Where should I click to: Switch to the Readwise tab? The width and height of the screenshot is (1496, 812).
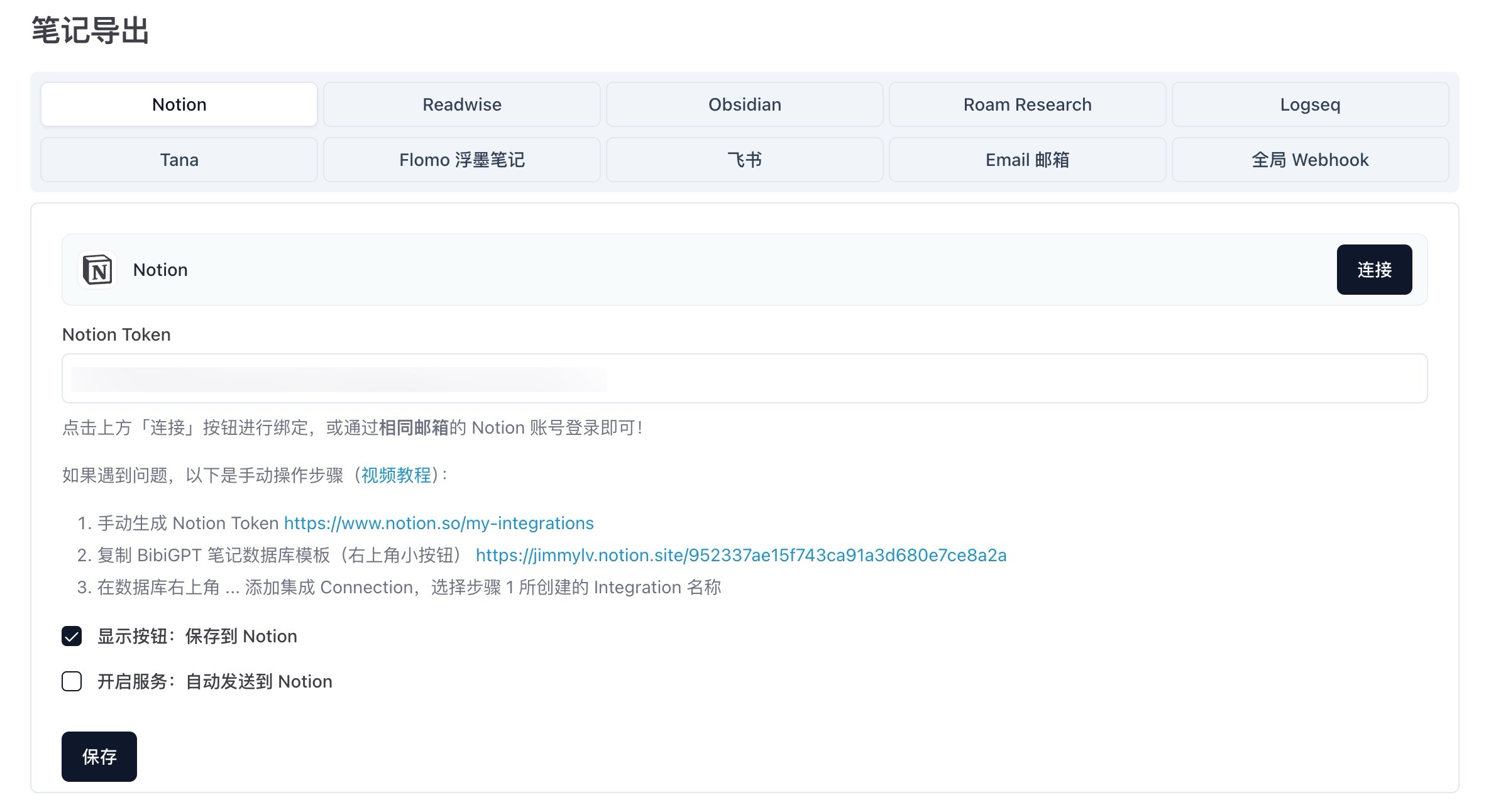[x=461, y=104]
